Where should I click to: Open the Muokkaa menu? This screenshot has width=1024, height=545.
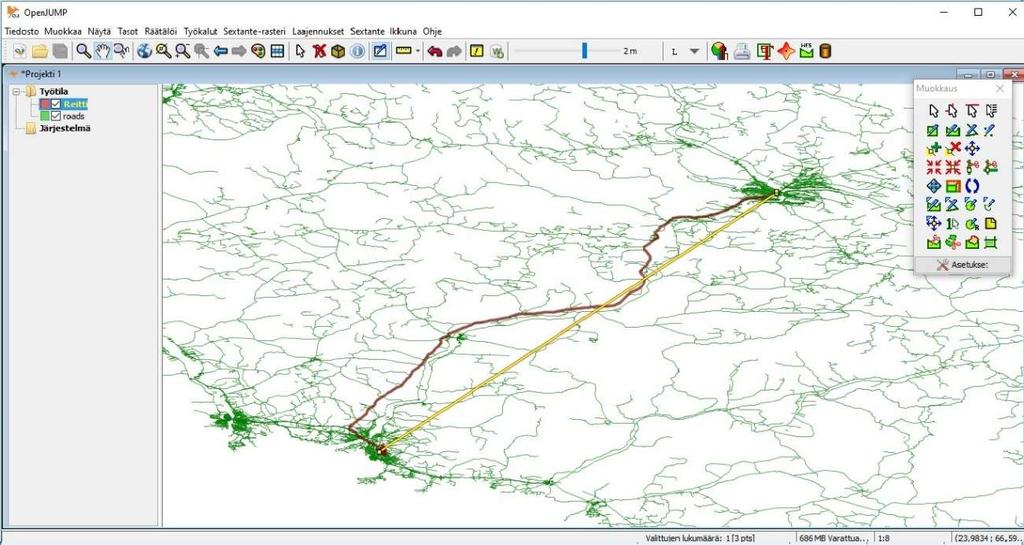pyautogui.click(x=63, y=31)
